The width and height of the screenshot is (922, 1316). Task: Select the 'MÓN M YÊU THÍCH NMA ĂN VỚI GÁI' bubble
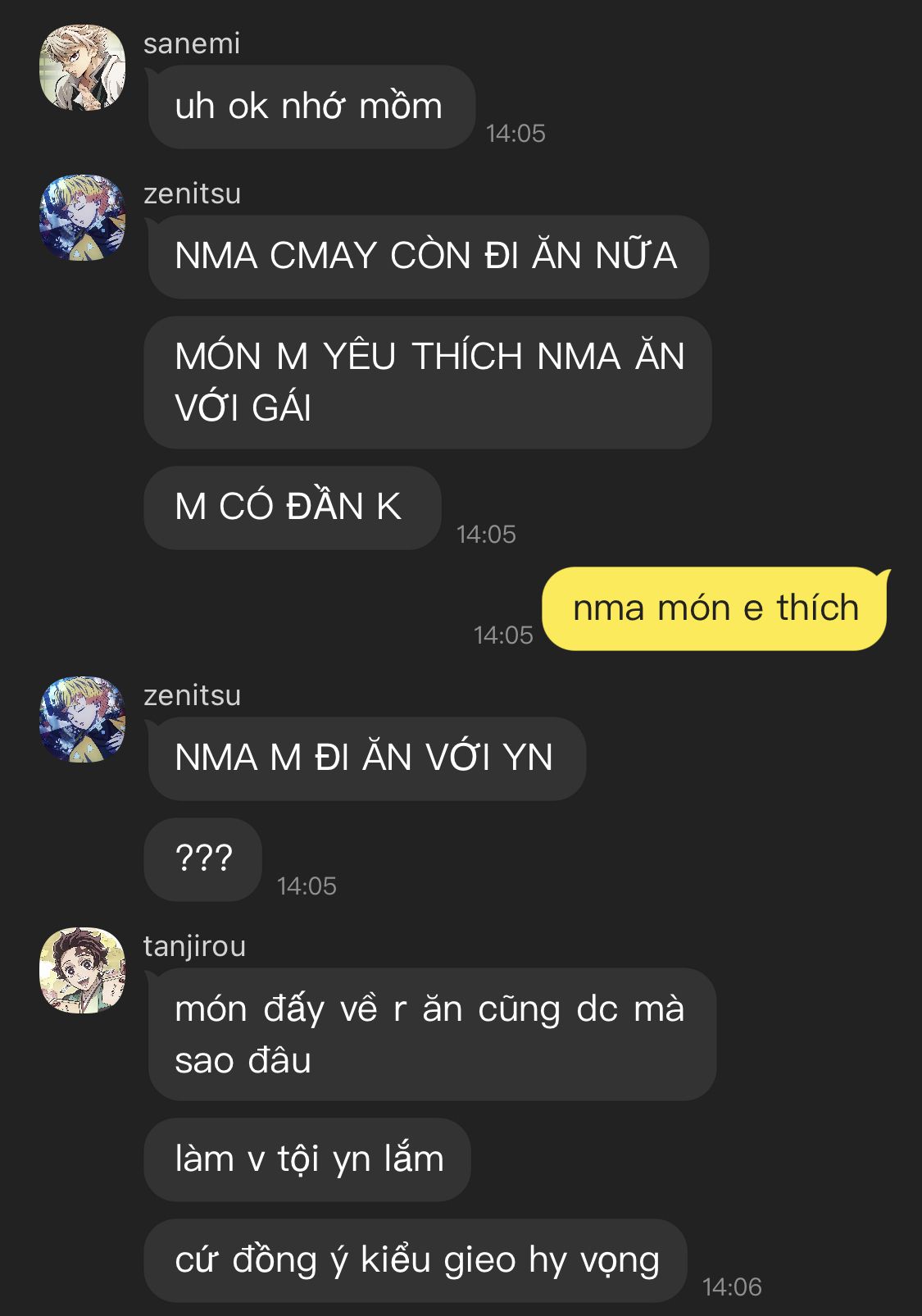point(428,382)
